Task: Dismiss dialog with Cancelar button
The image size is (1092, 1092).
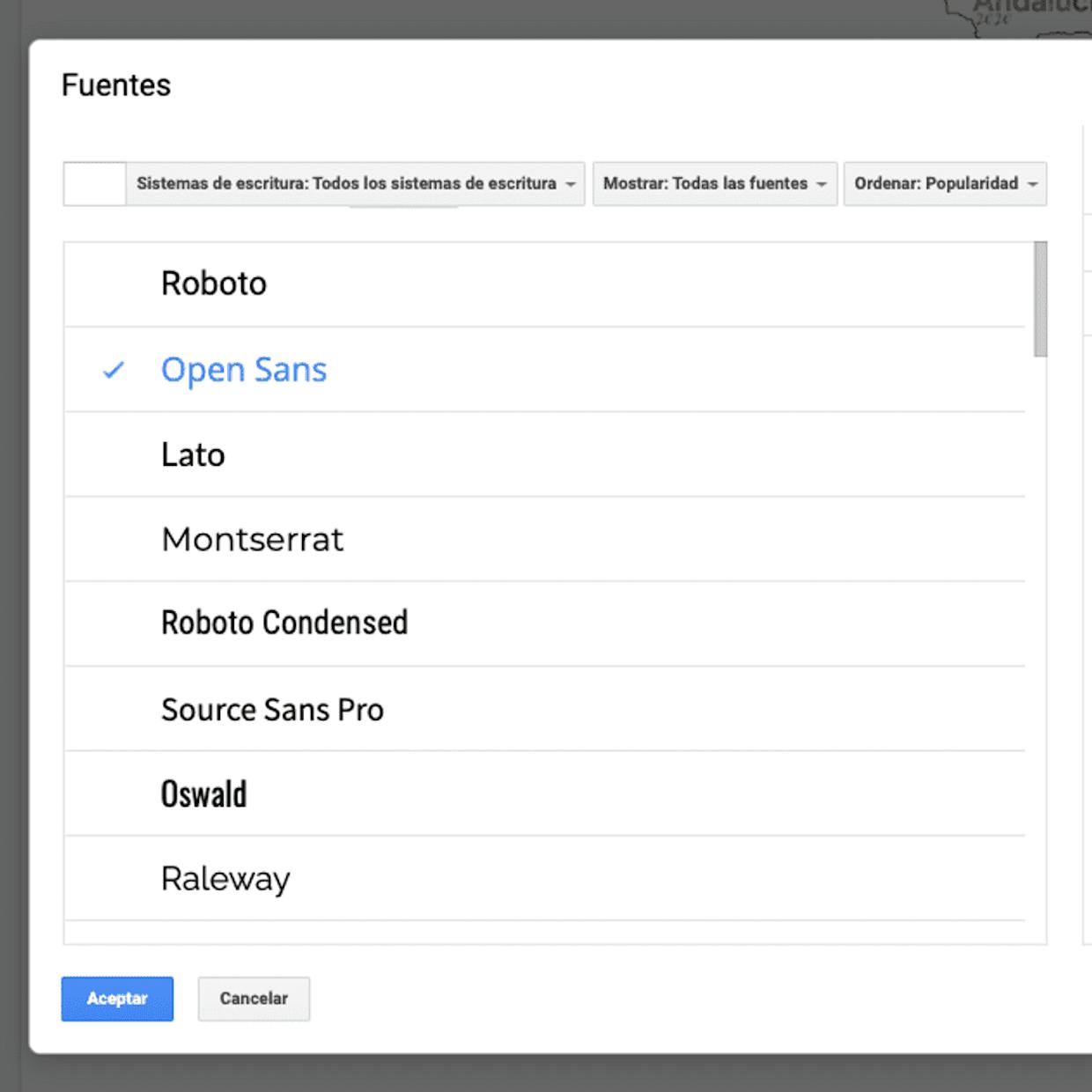Action: (254, 999)
